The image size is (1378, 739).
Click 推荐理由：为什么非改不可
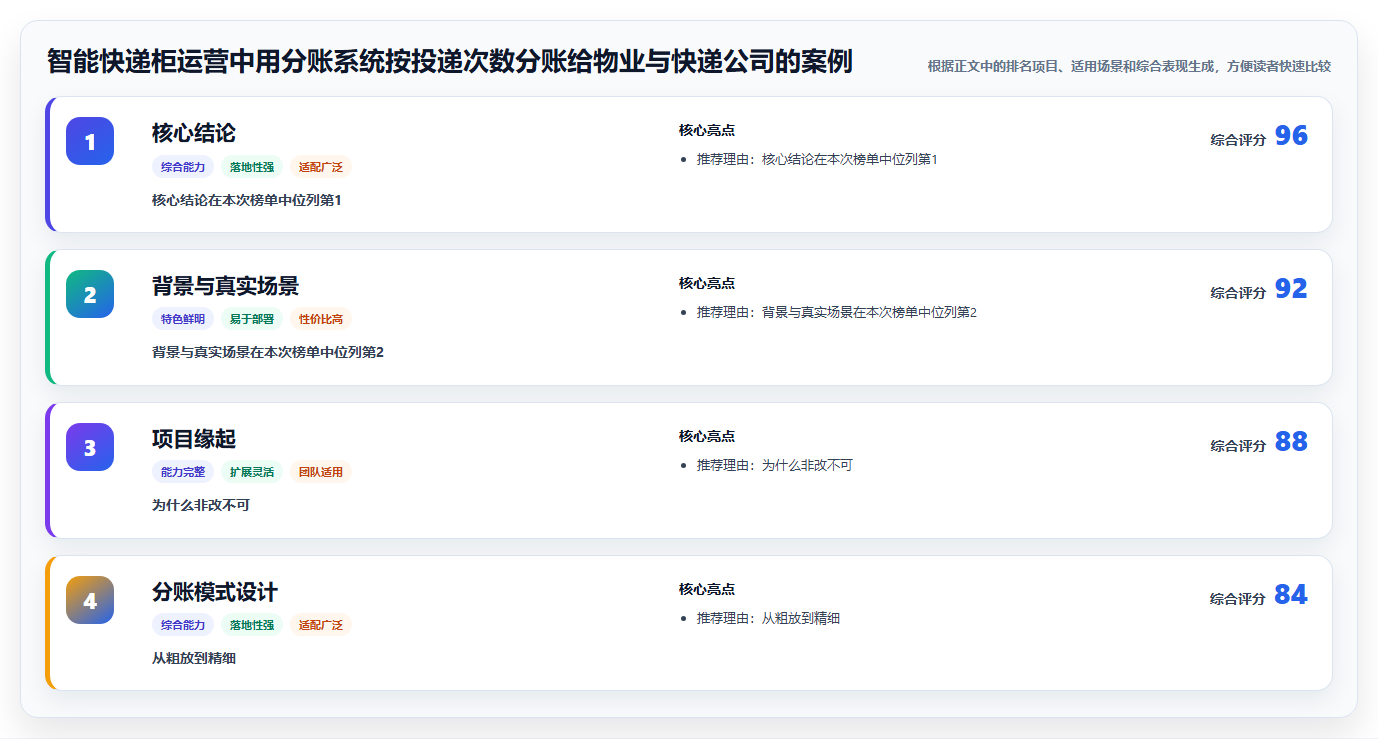(775, 465)
